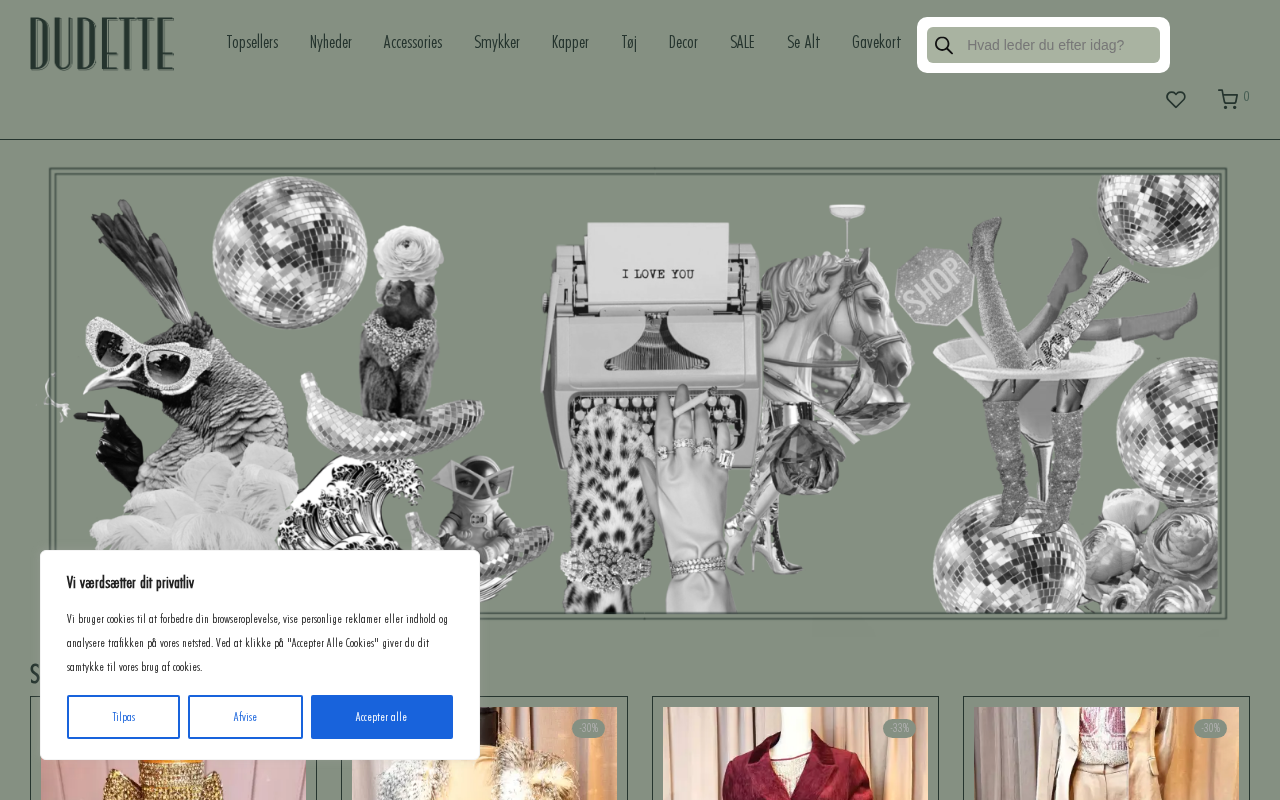Focus the 'Hvad leder du efter idag?' search field

tap(1043, 45)
